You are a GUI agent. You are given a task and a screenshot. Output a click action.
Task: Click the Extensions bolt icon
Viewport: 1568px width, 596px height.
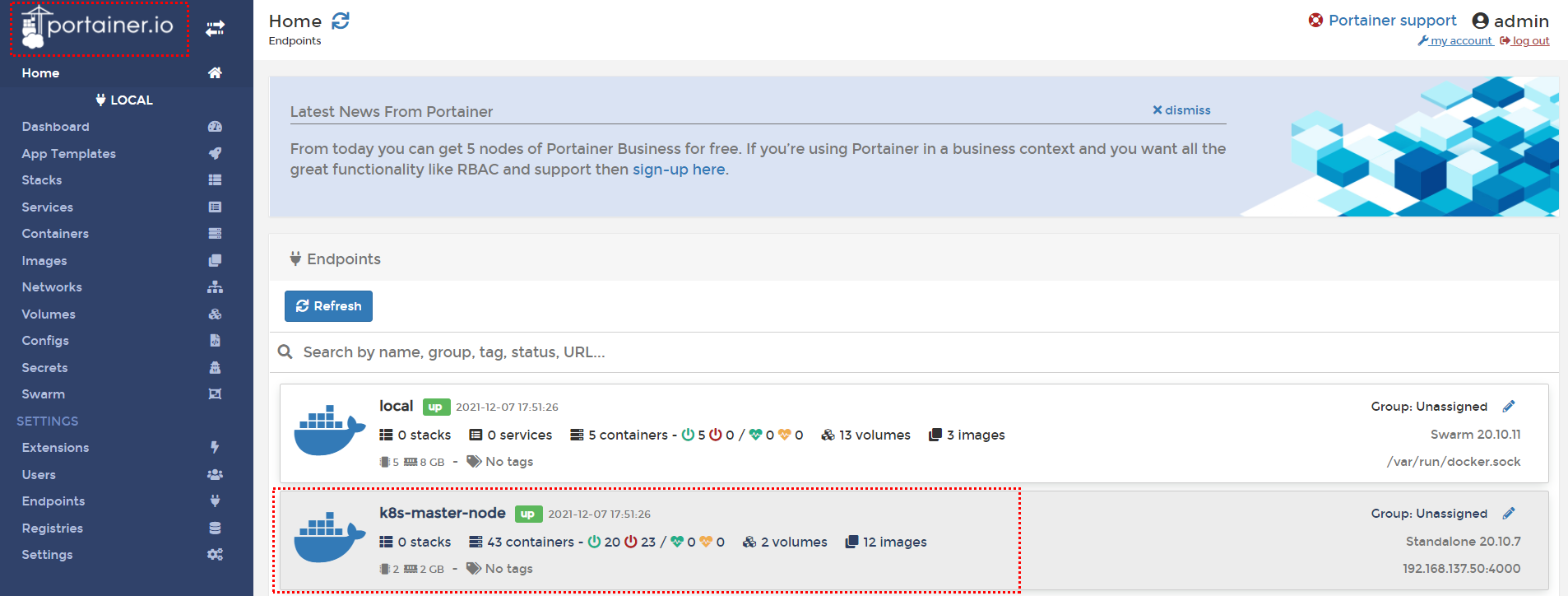click(x=215, y=448)
